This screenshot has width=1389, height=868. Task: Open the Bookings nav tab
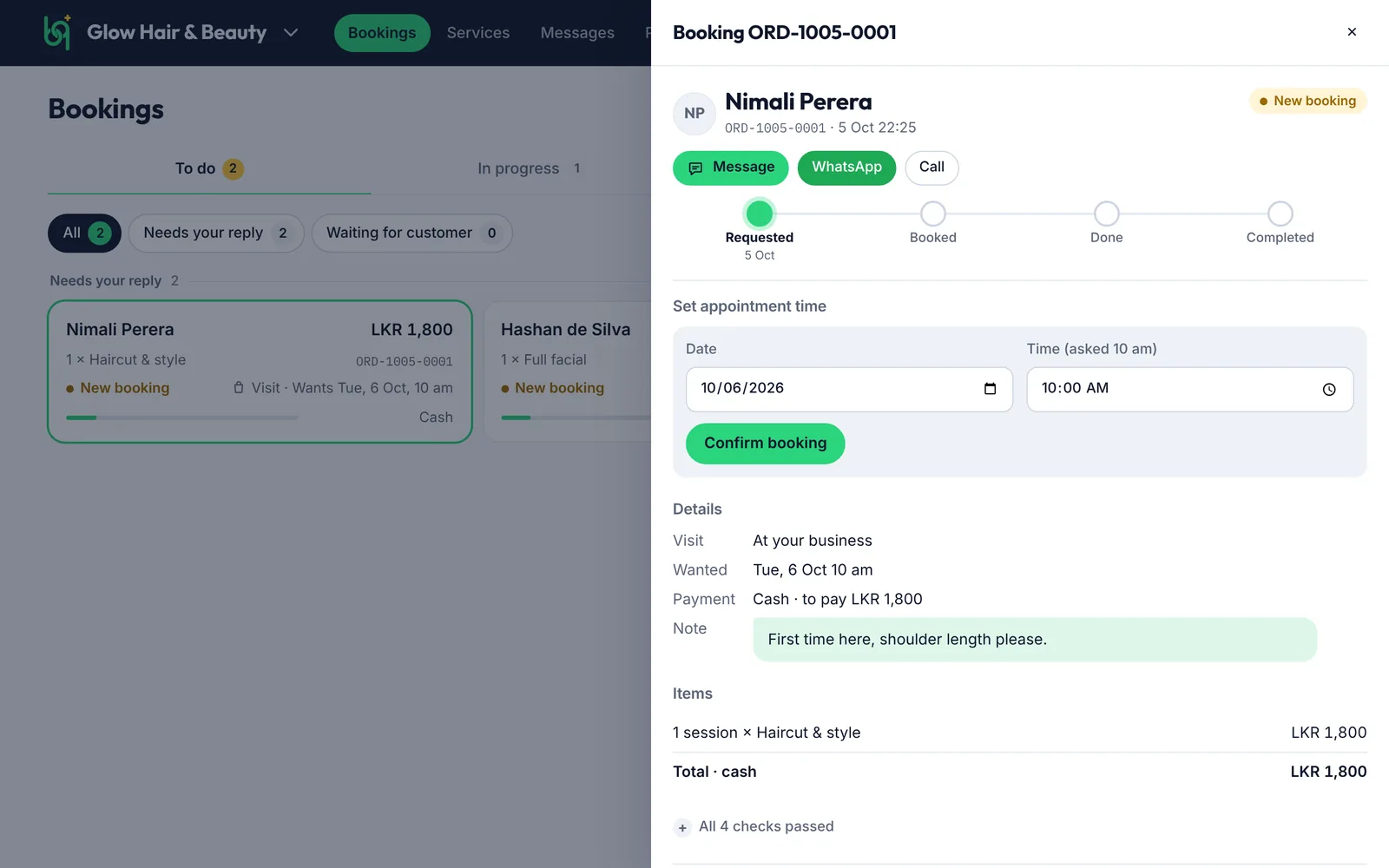(x=382, y=33)
